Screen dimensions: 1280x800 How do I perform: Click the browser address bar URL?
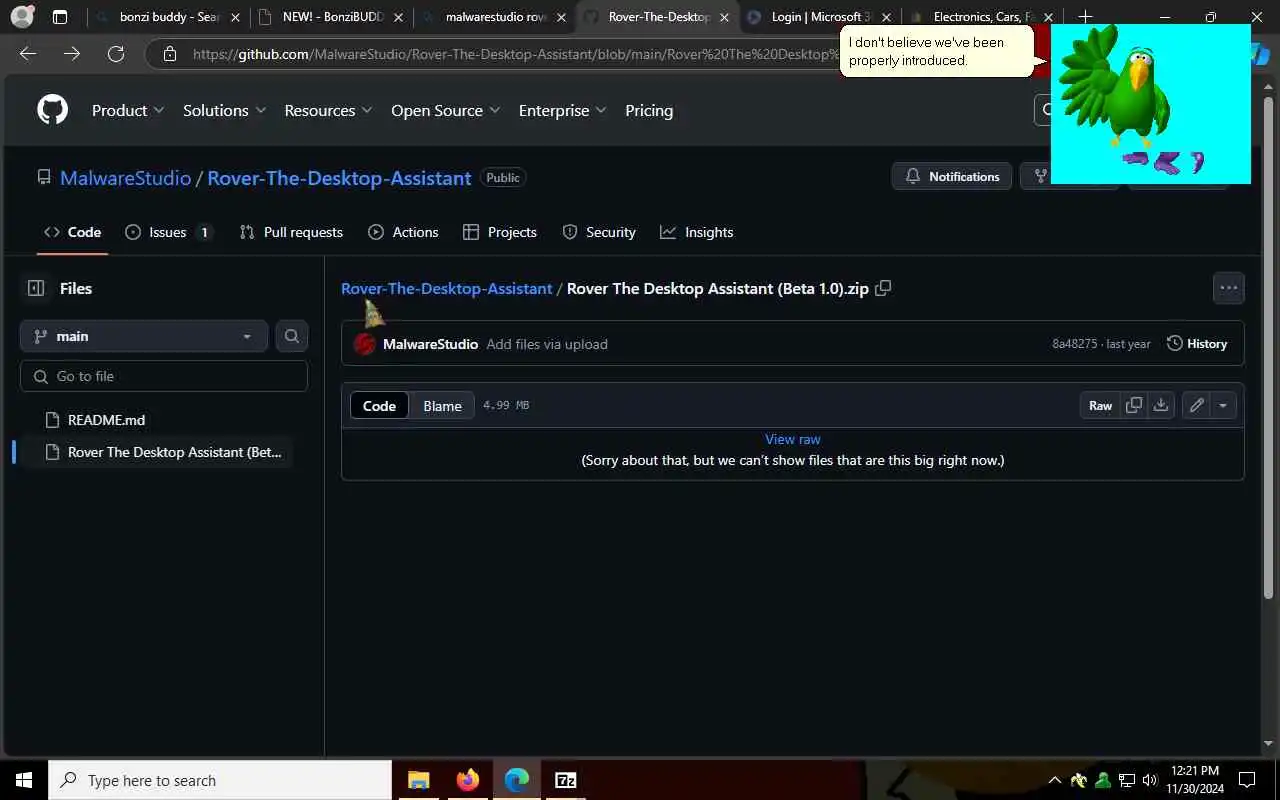point(515,54)
